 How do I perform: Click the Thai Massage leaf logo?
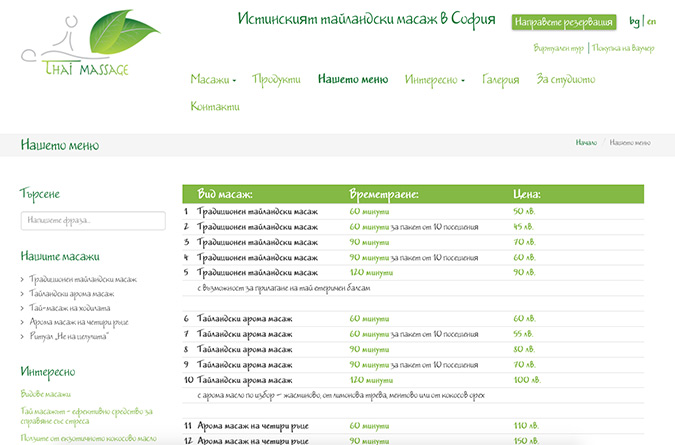(x=90, y=43)
